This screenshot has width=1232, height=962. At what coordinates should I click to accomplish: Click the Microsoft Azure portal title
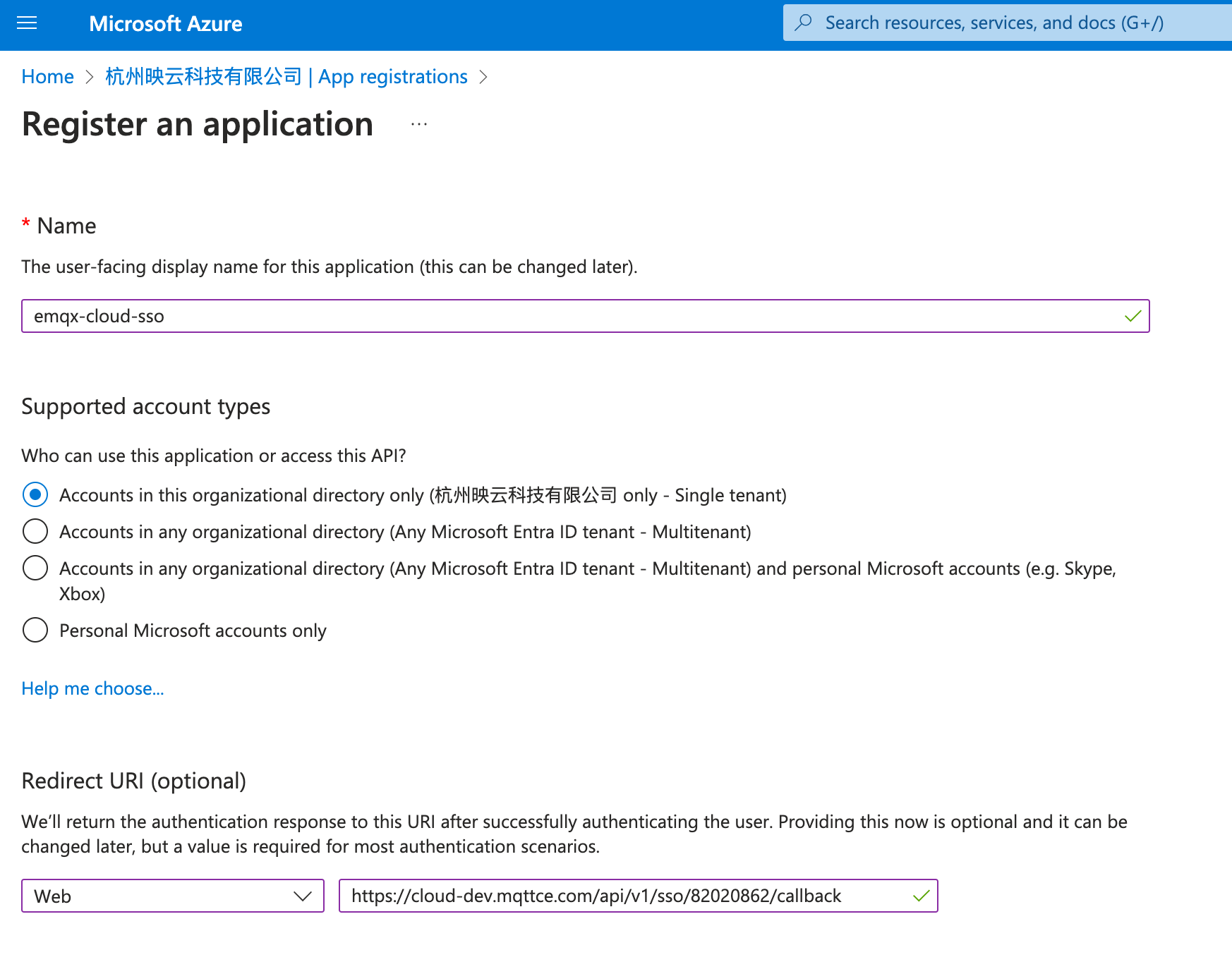(165, 24)
